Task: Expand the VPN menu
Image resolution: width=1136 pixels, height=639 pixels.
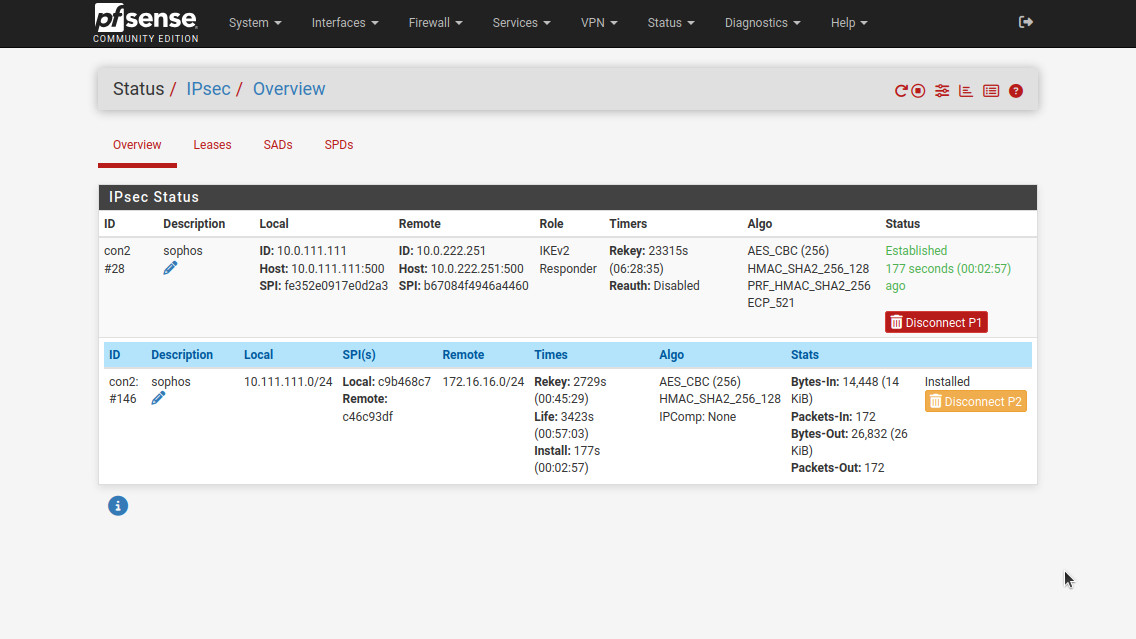Action: [x=599, y=23]
